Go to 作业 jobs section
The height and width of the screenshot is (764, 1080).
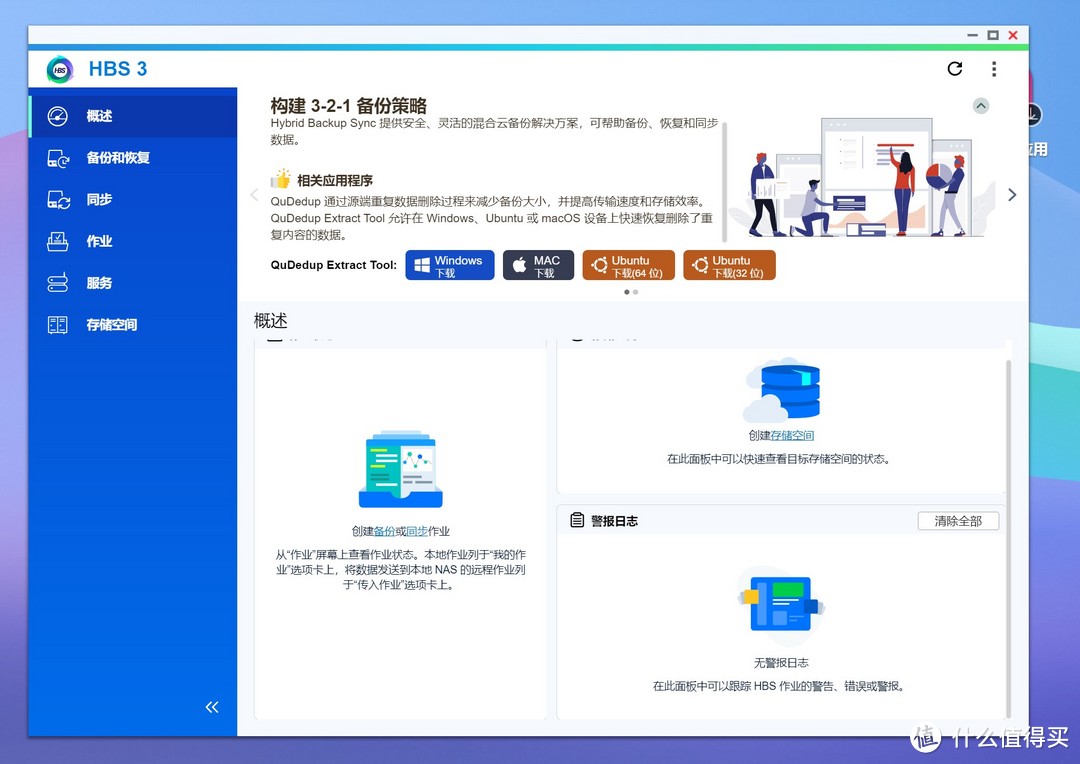tap(133, 241)
